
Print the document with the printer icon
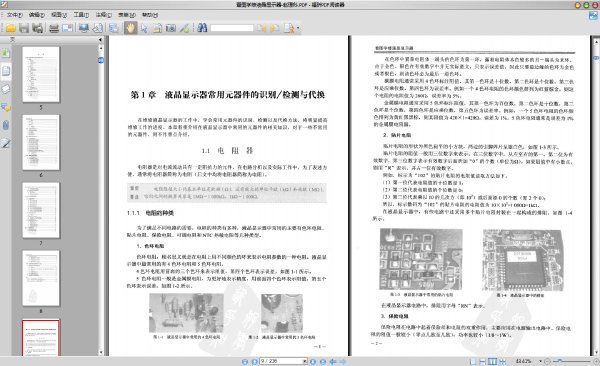point(54,28)
